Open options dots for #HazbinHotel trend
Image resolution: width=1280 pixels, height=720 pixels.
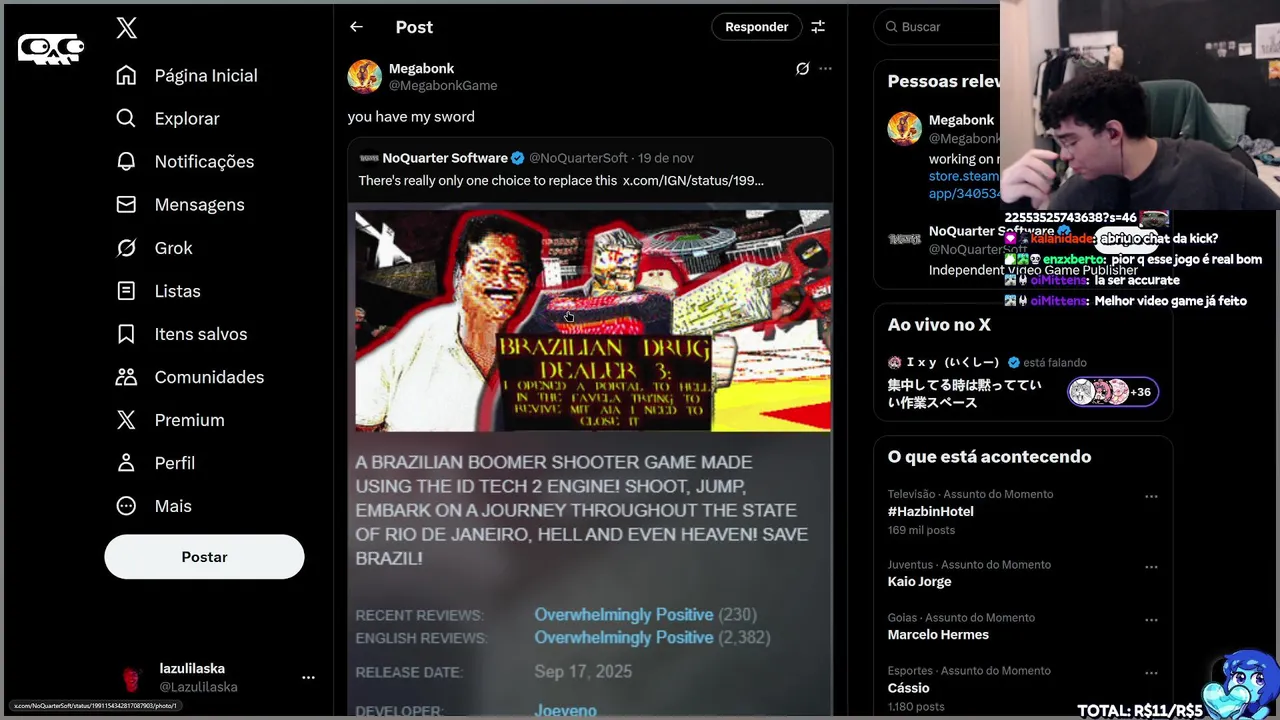coord(1151,496)
